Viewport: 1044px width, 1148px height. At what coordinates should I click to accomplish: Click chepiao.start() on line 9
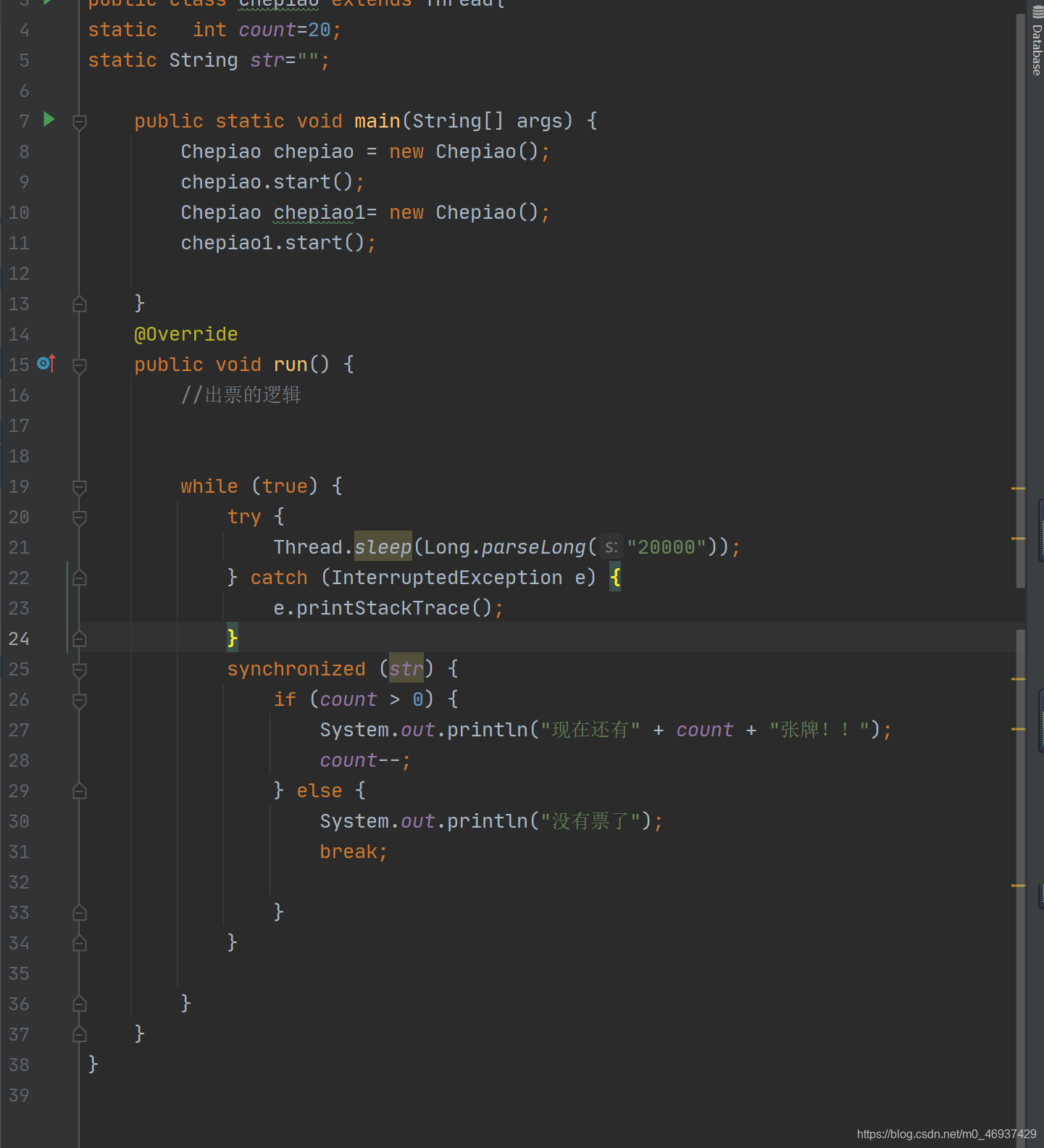pos(272,182)
